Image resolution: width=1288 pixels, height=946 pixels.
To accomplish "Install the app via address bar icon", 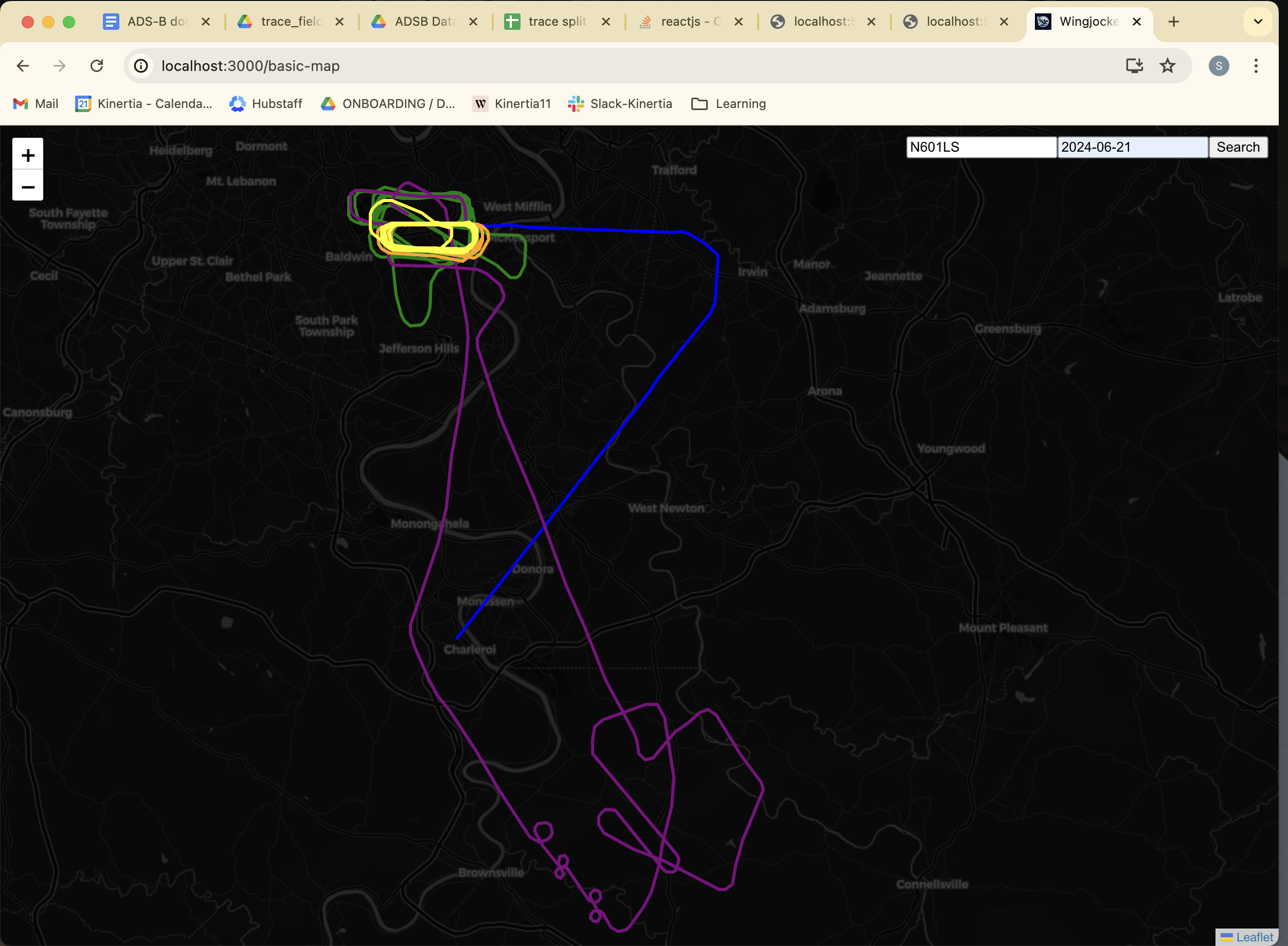I will 1134,66.
